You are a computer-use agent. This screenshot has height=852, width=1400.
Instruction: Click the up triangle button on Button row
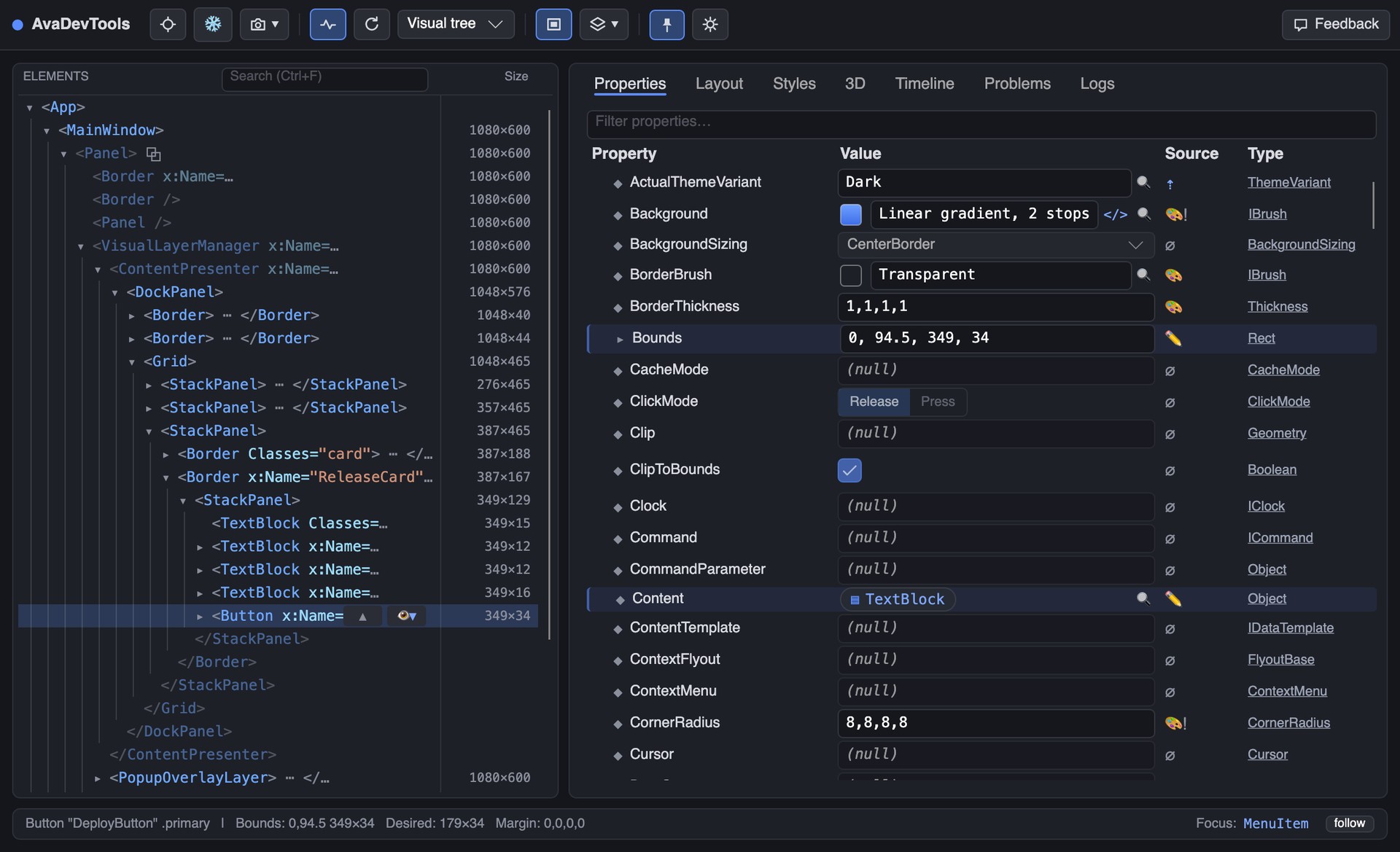(362, 617)
